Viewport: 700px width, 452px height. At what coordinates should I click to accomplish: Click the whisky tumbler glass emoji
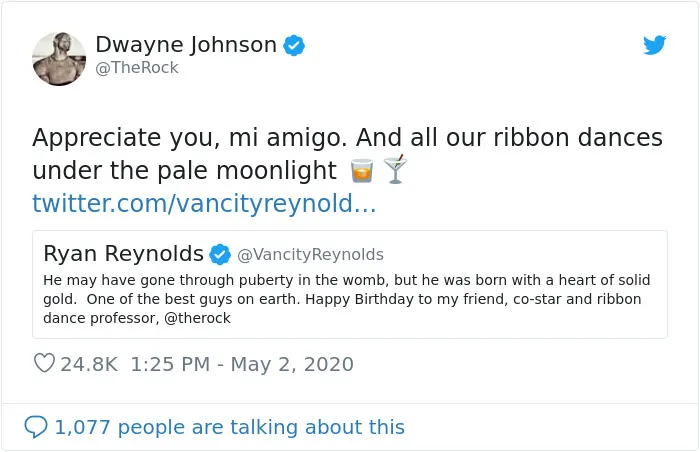(x=362, y=170)
